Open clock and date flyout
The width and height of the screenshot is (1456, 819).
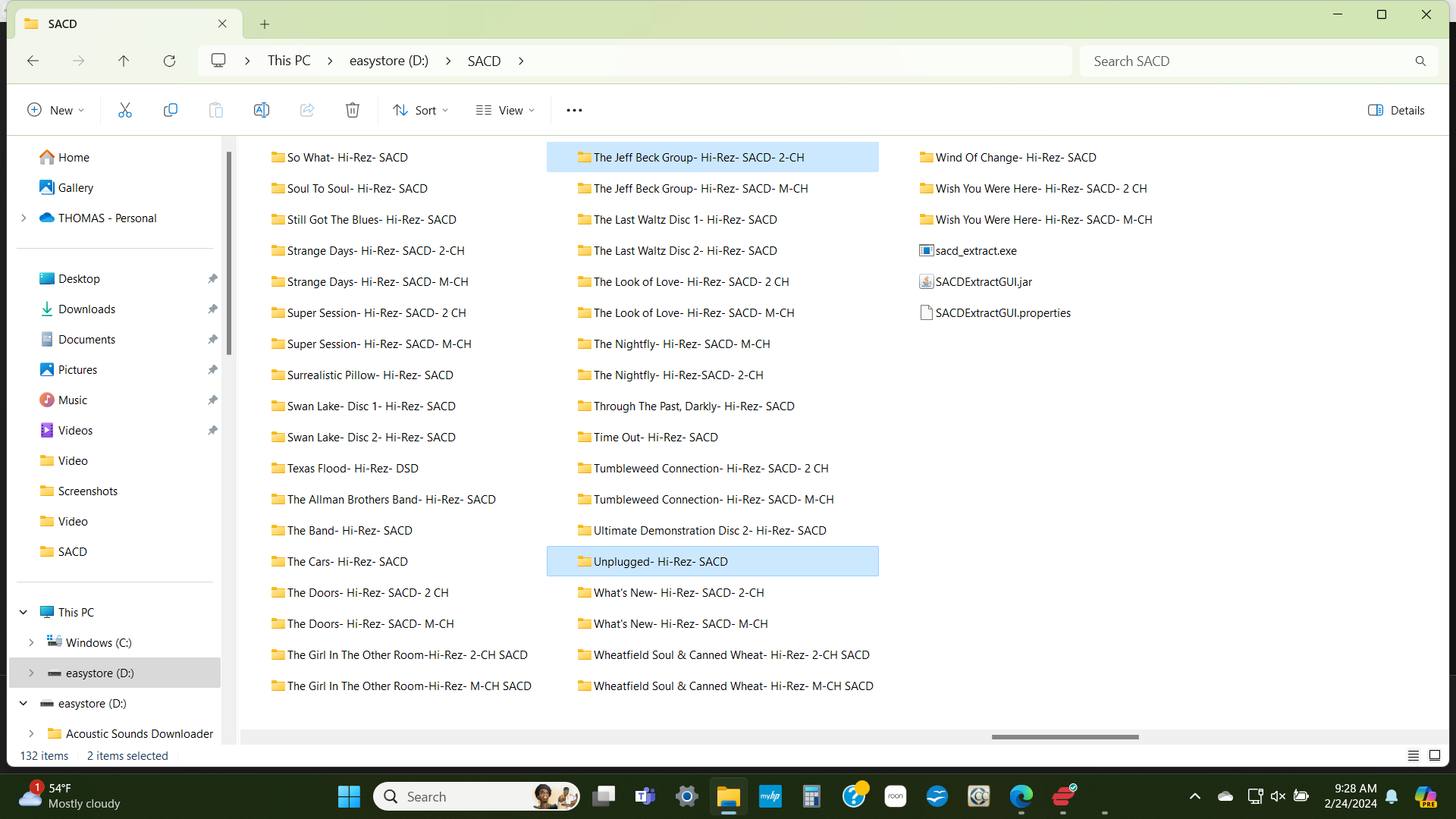[1351, 795]
